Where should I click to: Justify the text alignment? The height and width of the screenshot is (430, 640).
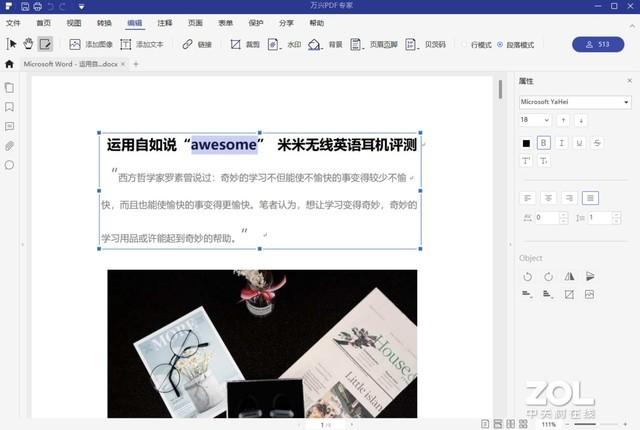pos(590,198)
